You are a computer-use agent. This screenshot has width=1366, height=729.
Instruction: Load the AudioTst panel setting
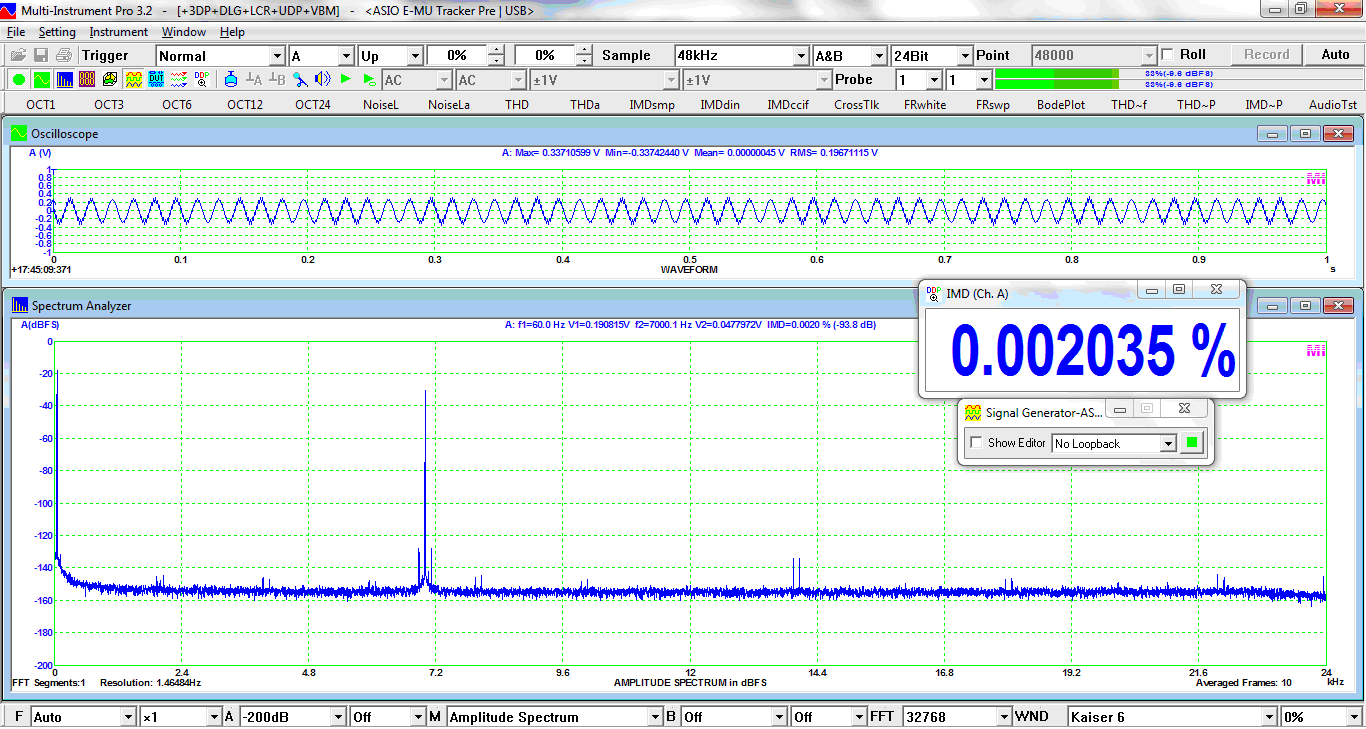pyautogui.click(x=1333, y=104)
